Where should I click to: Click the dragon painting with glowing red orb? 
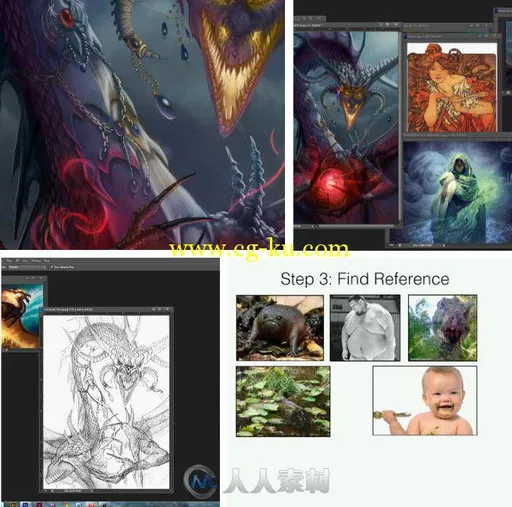[x=346, y=128]
